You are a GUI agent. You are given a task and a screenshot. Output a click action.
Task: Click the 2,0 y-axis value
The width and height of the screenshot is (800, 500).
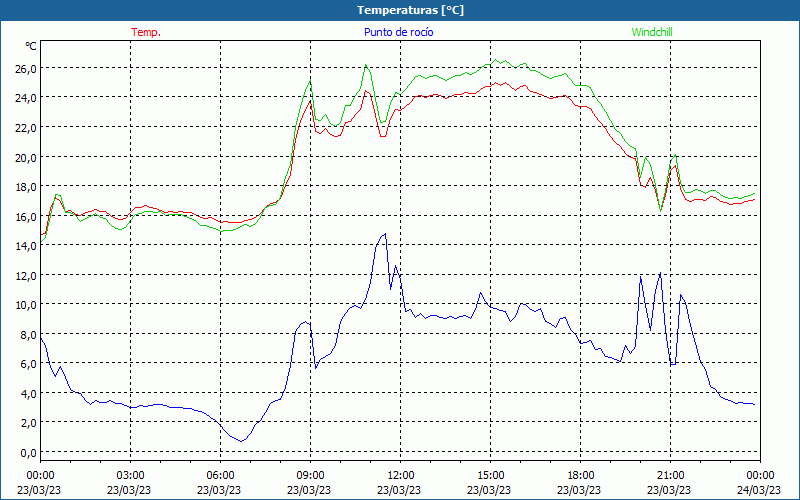[28, 423]
